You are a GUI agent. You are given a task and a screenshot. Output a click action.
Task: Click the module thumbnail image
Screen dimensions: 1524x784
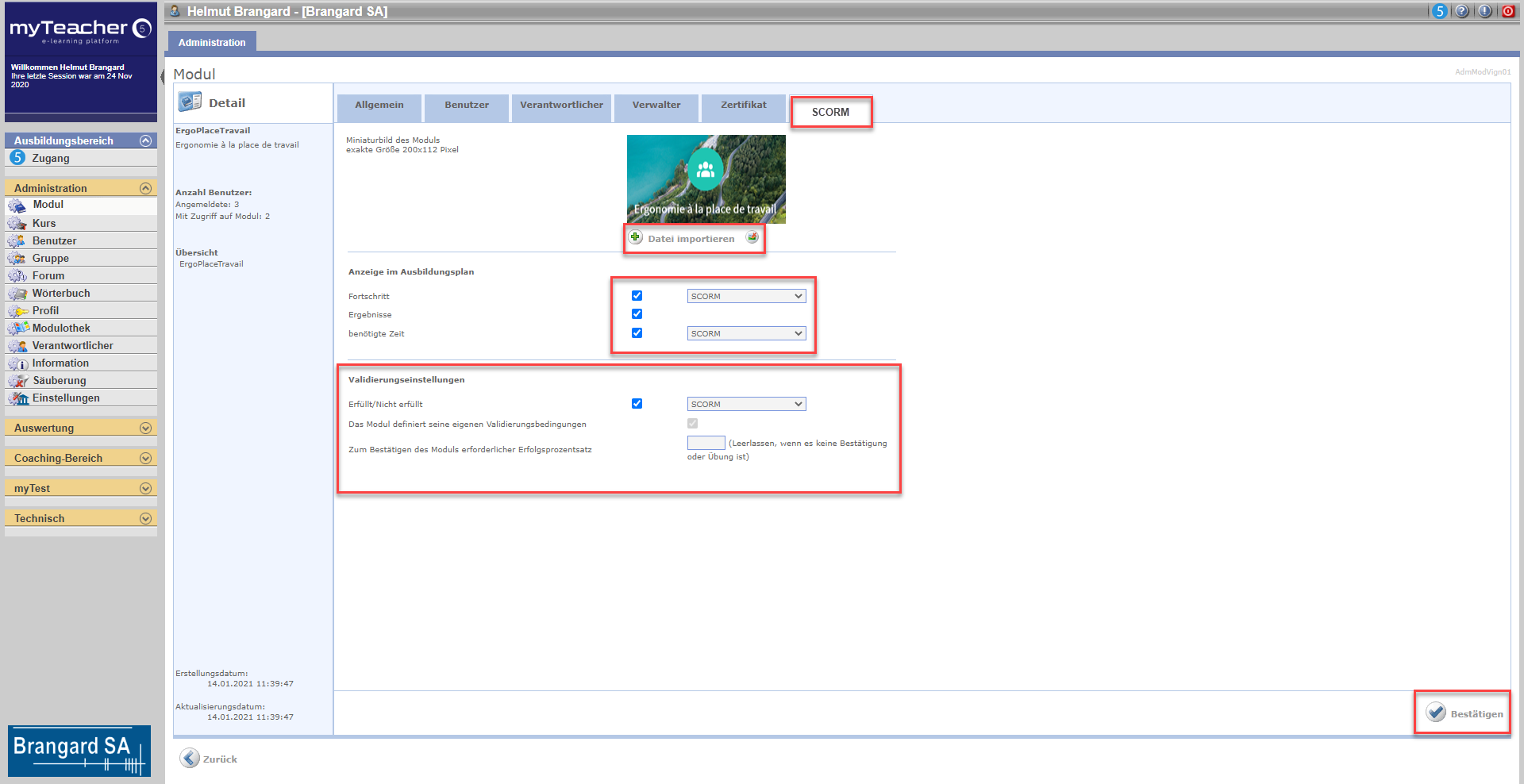click(706, 179)
